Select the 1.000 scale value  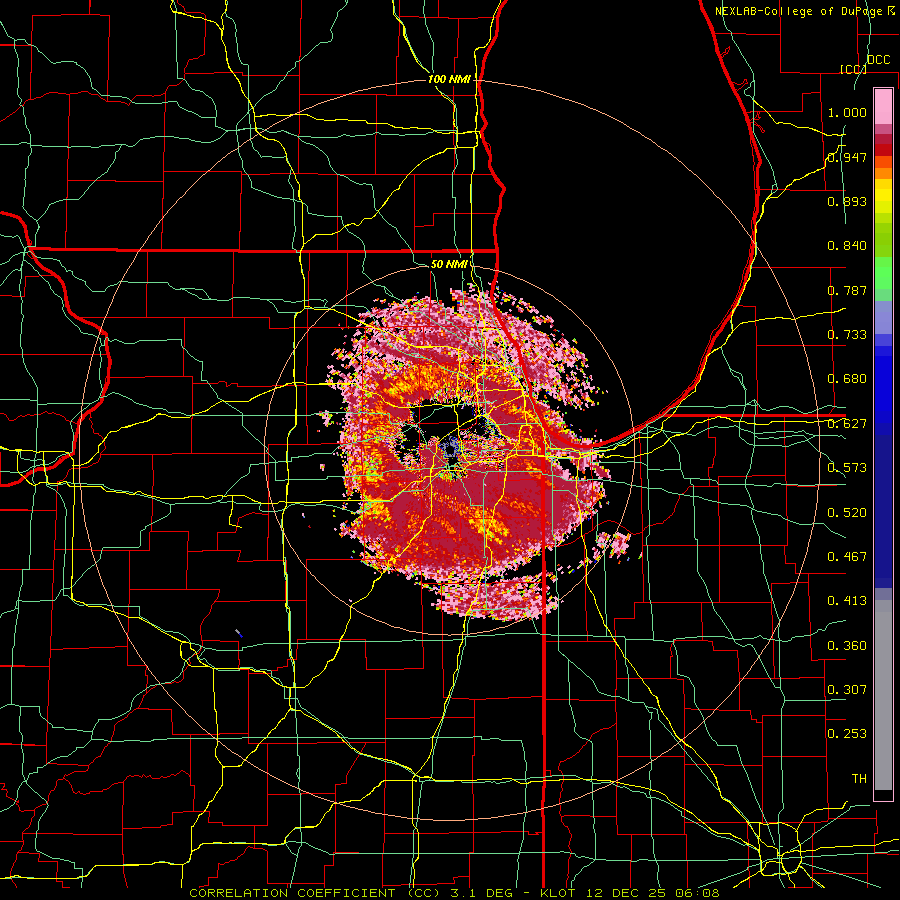click(847, 112)
